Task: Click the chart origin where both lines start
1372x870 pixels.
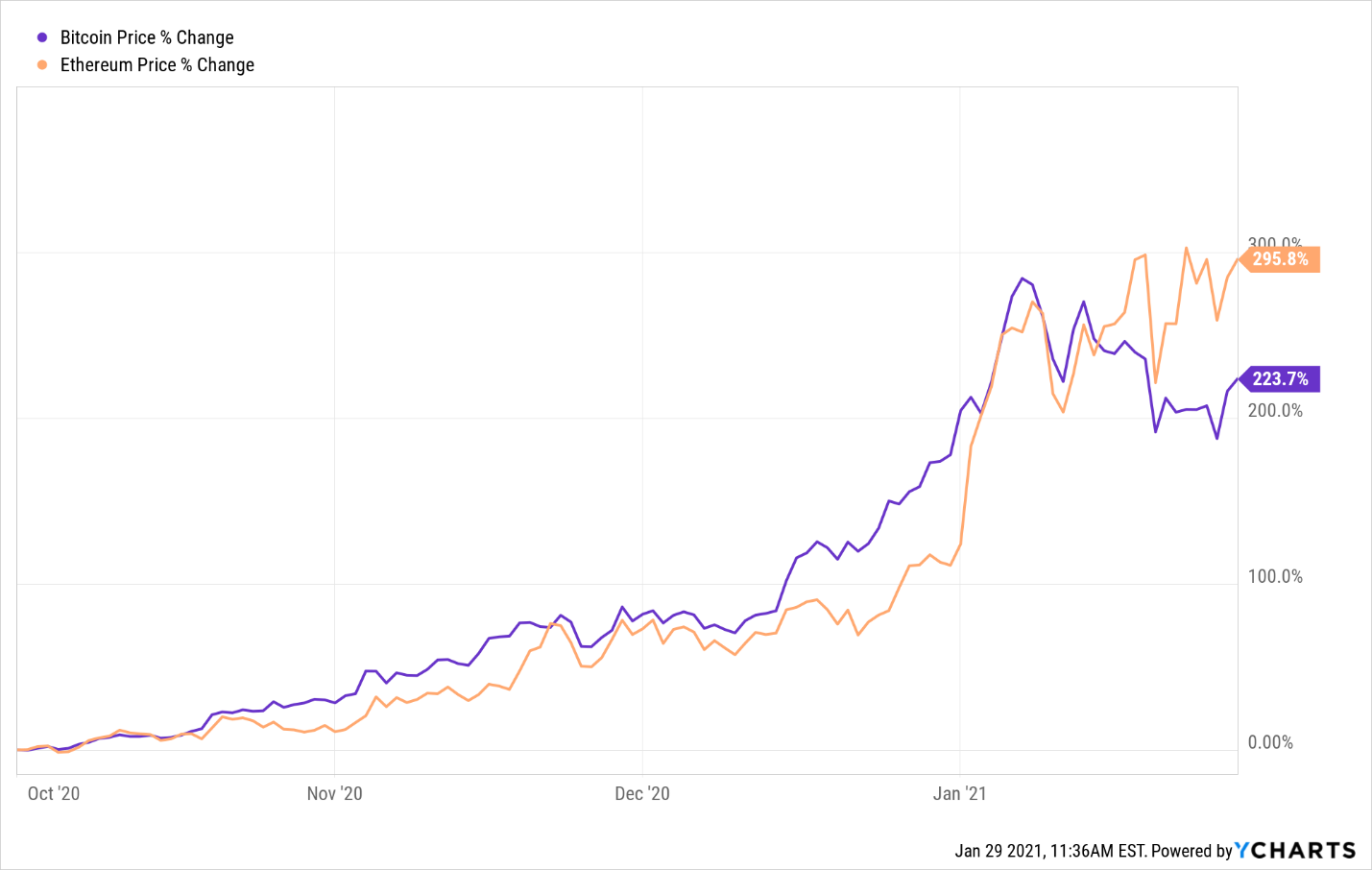Action: [x=18, y=749]
